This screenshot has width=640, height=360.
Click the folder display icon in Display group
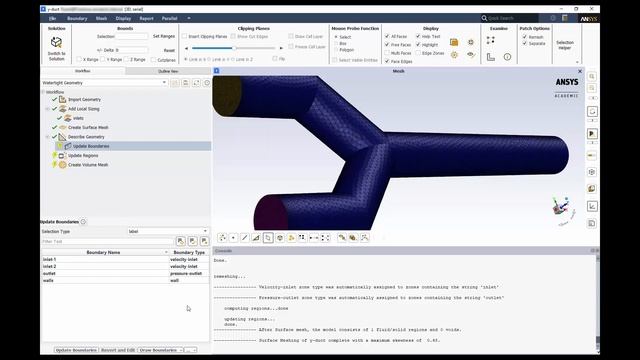(454, 42)
